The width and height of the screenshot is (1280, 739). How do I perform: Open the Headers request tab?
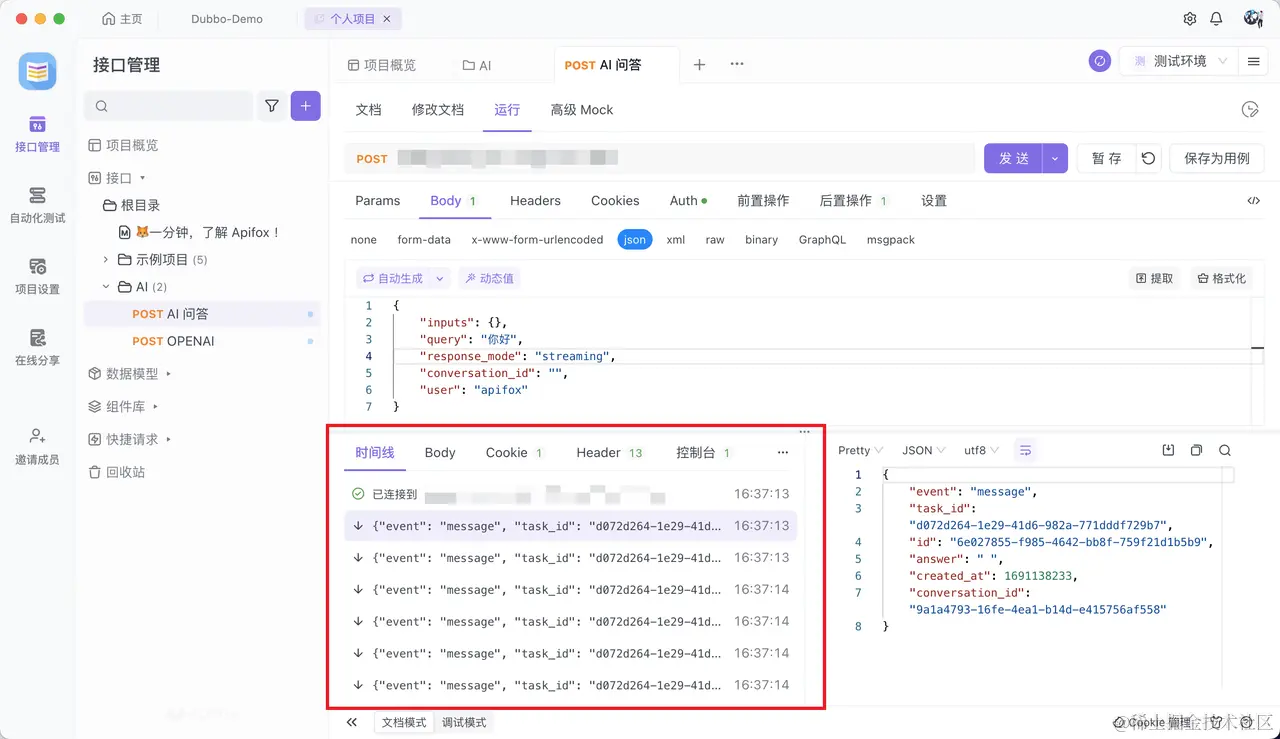click(535, 201)
